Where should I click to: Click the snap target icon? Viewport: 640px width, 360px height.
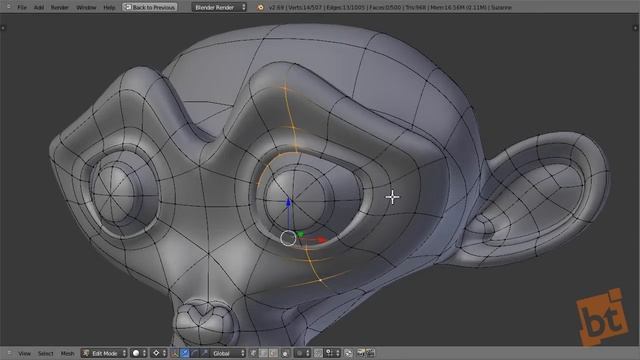pos(348,353)
